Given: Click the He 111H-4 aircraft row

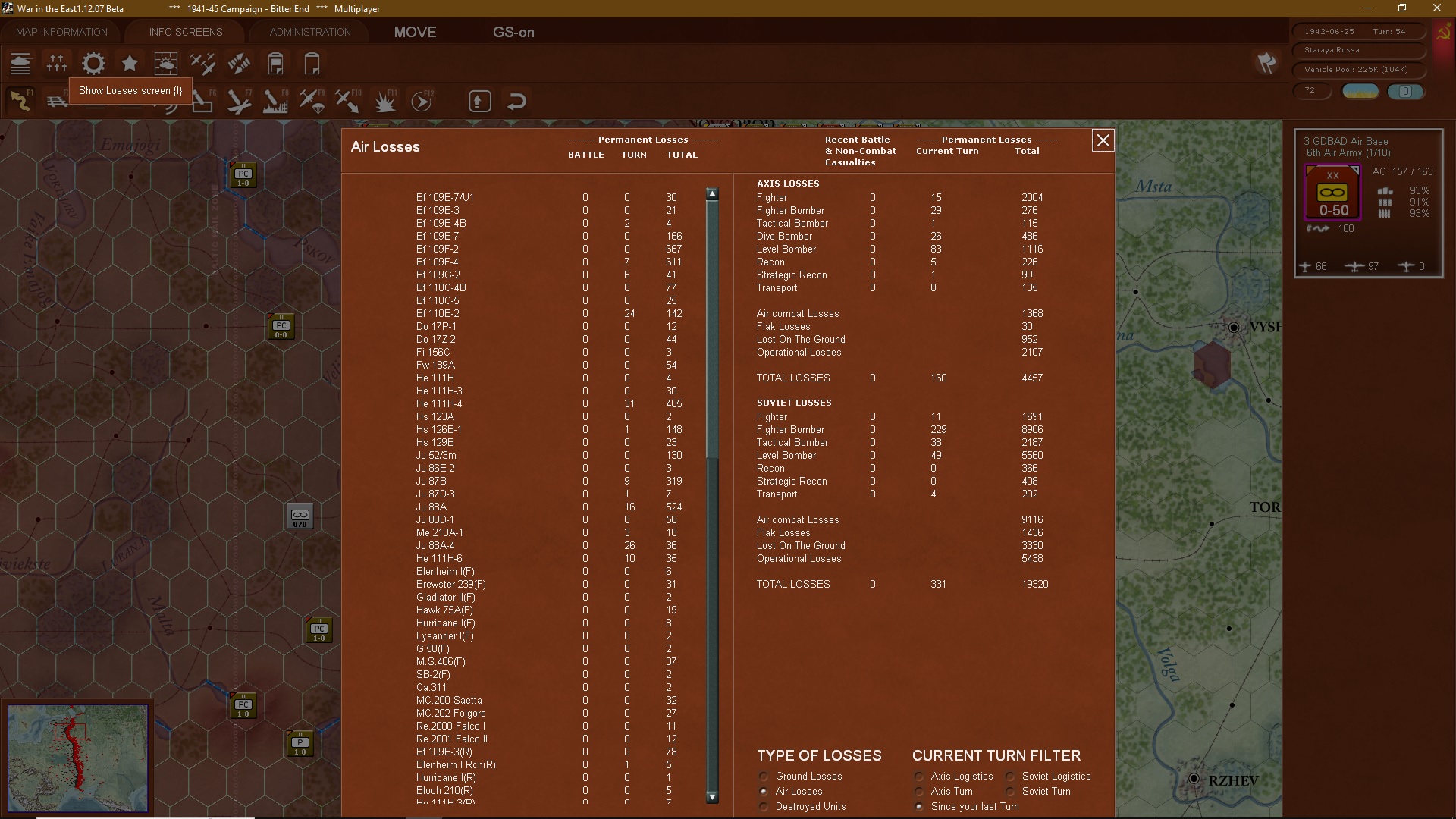Looking at the screenshot, I should point(550,403).
